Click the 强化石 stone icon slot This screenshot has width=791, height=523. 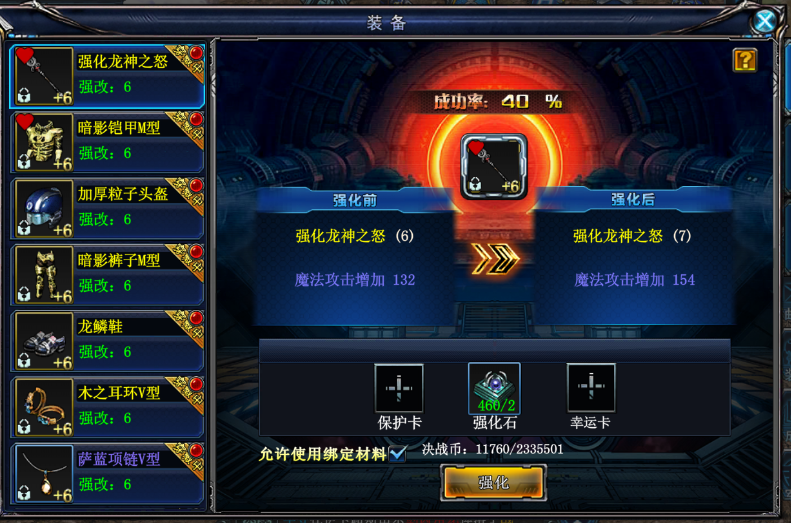(494, 388)
